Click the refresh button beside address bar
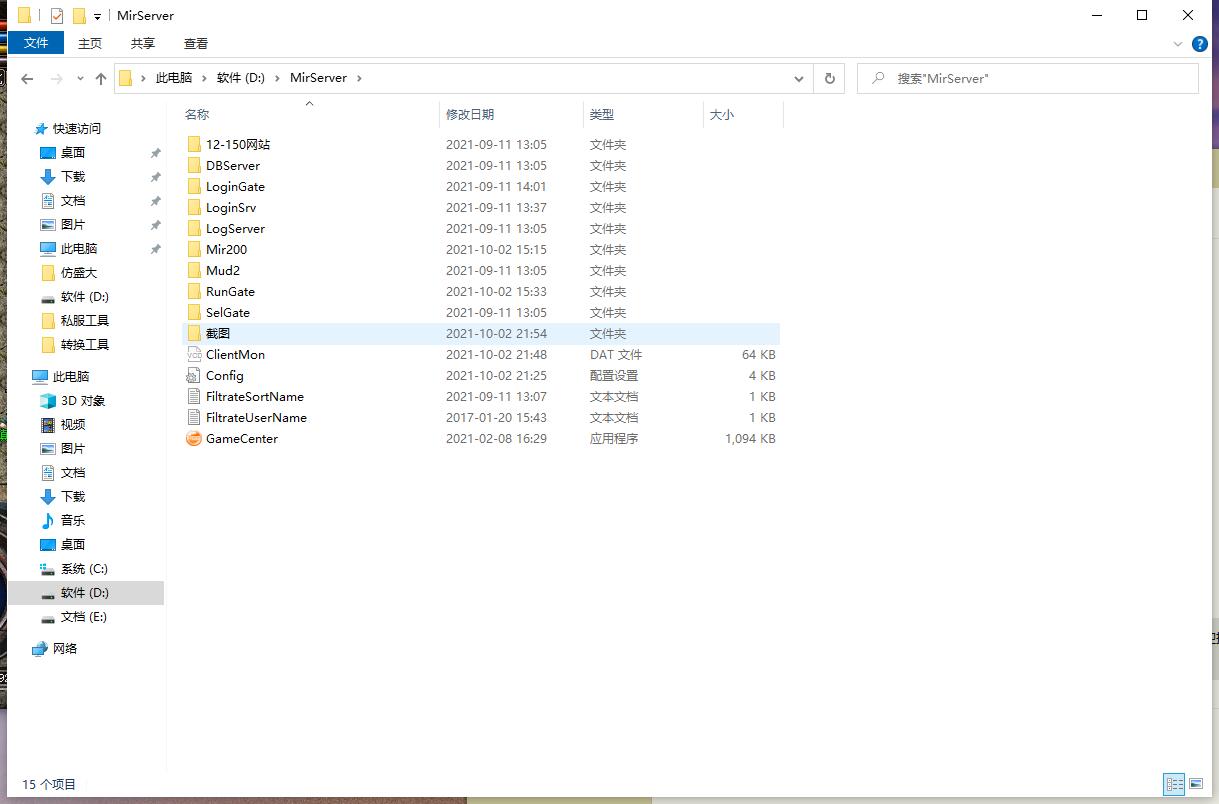This screenshot has width=1219, height=804. (829, 78)
